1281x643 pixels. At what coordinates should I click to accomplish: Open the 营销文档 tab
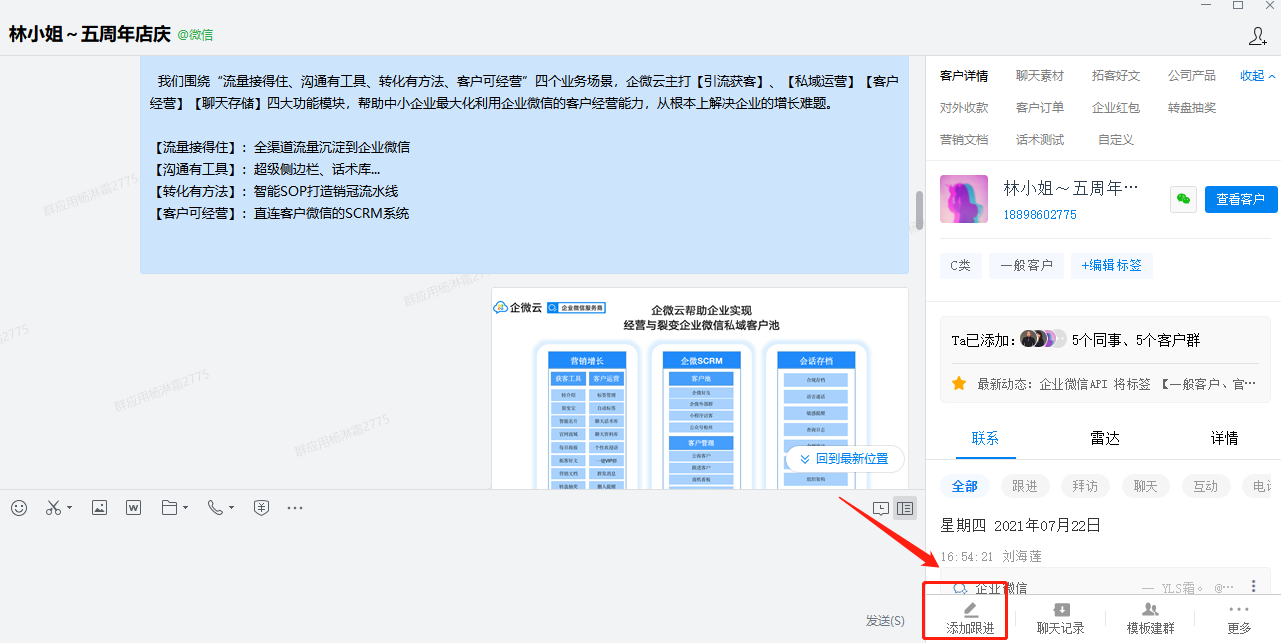click(x=964, y=140)
